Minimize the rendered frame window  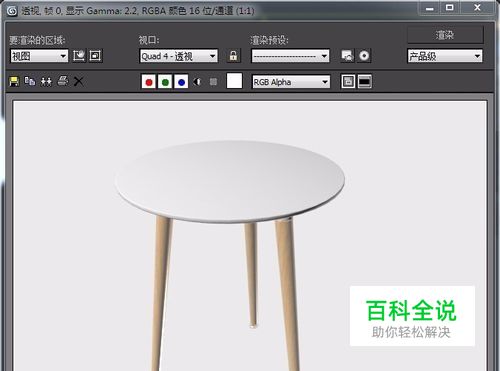pos(430,8)
